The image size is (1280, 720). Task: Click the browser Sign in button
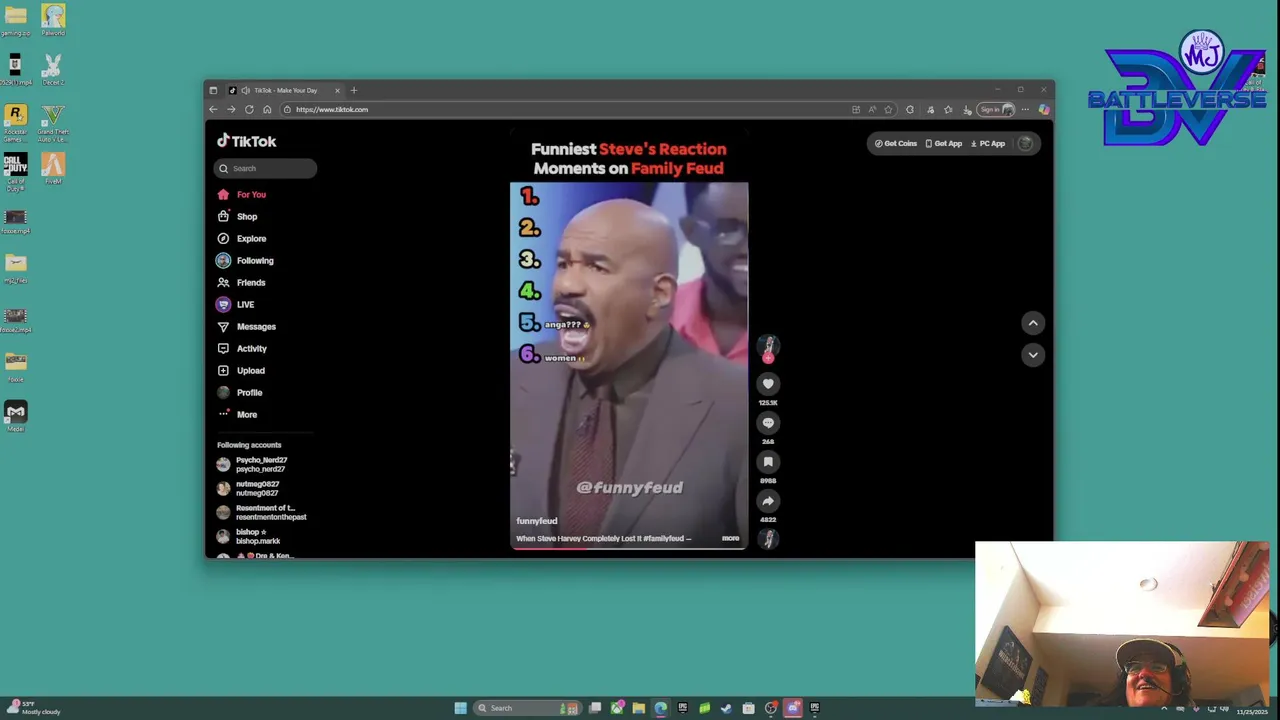(x=996, y=110)
